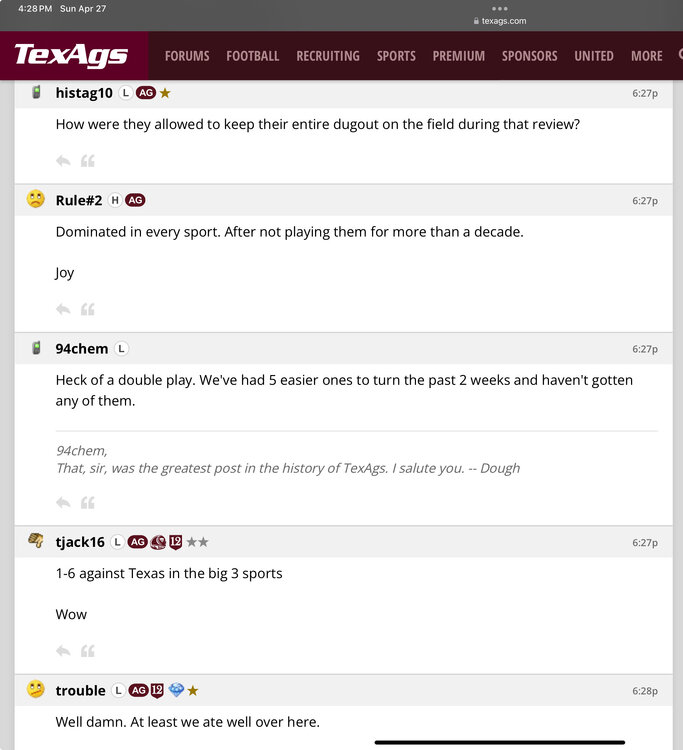
Task: Open the Forums menu
Action: 187,56
